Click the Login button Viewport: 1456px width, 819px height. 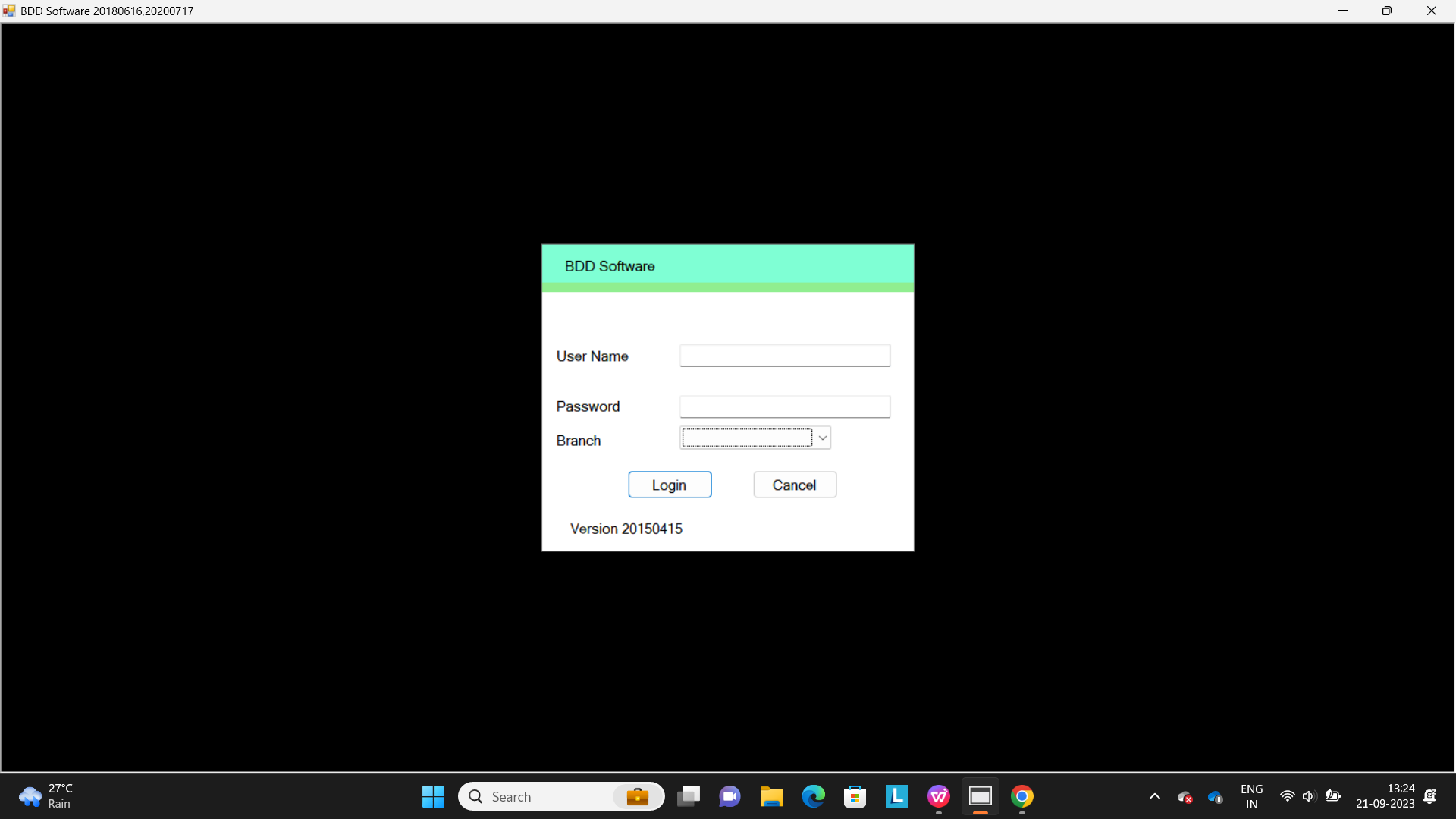(670, 485)
